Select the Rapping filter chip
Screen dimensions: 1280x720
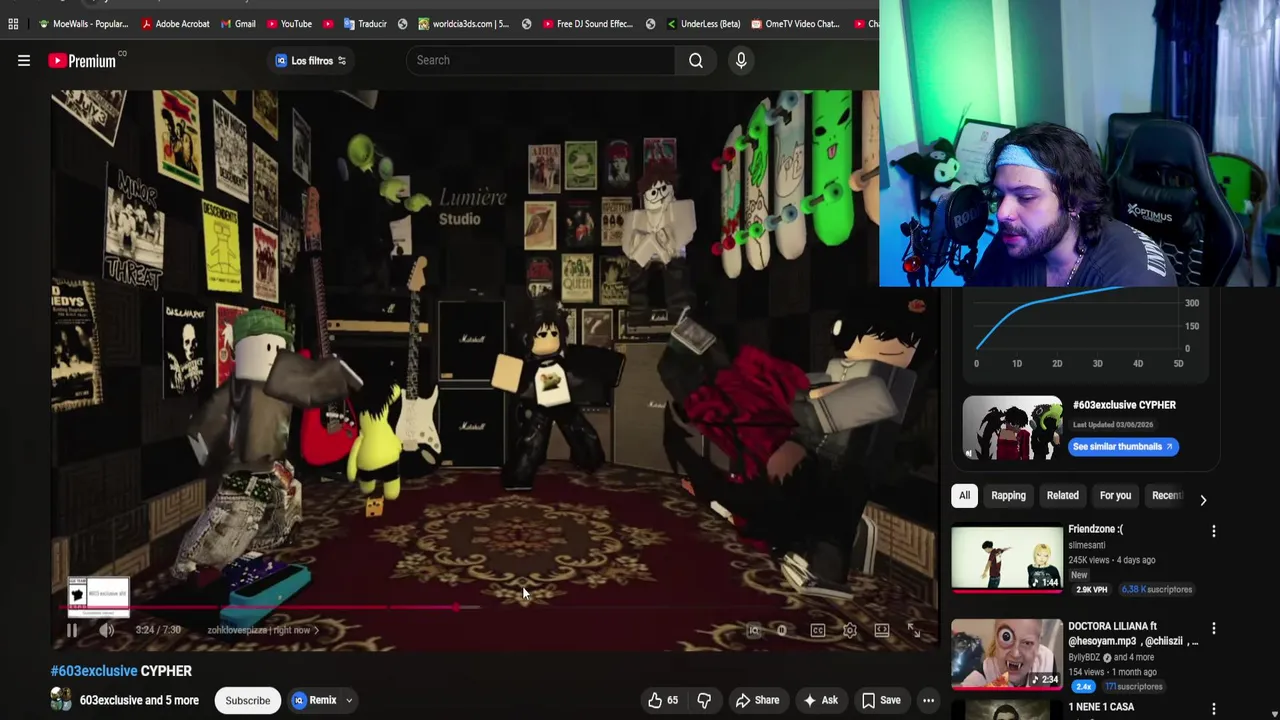pos(1008,495)
